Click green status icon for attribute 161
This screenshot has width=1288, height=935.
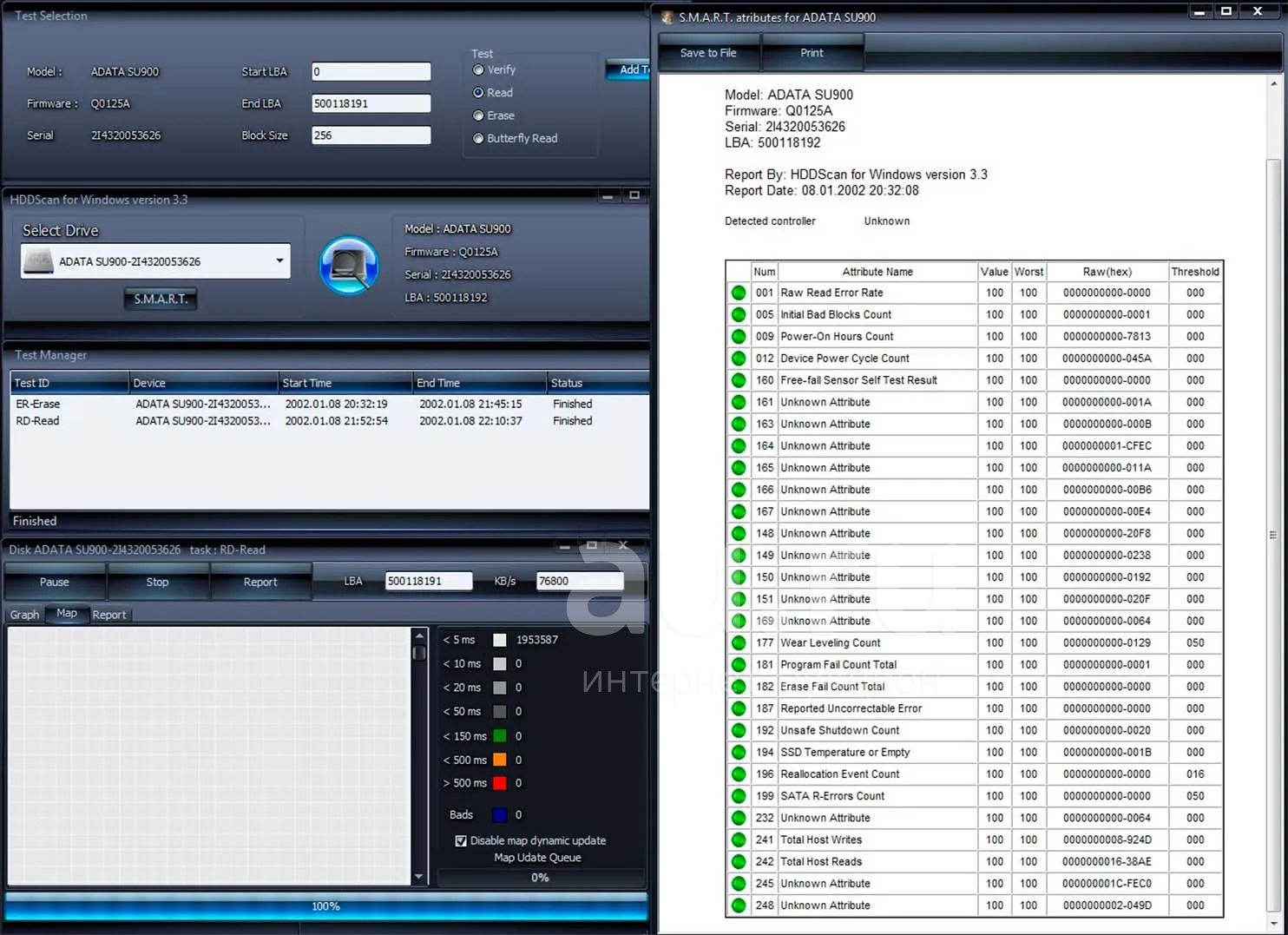pos(739,402)
